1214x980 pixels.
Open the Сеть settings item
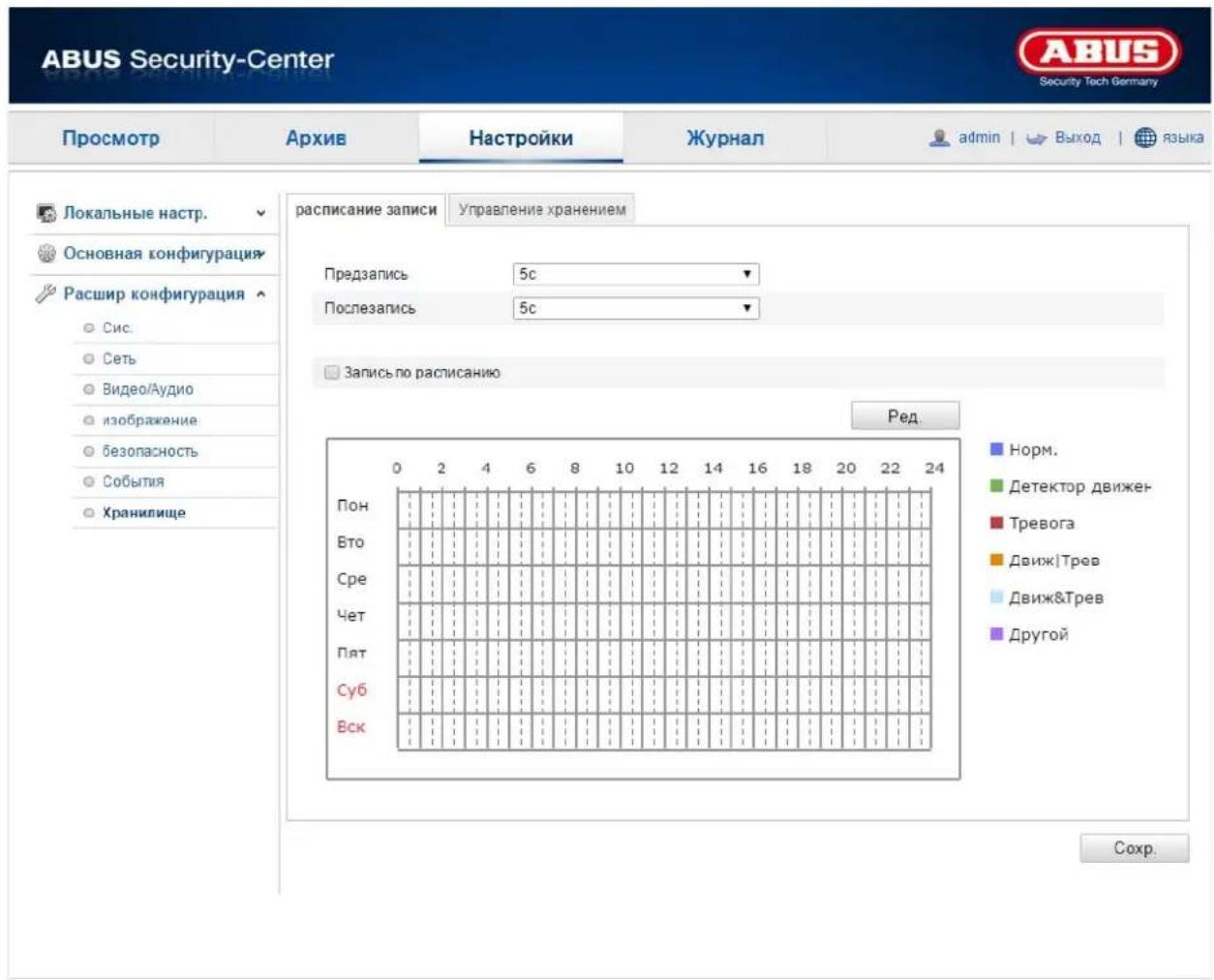click(x=119, y=359)
